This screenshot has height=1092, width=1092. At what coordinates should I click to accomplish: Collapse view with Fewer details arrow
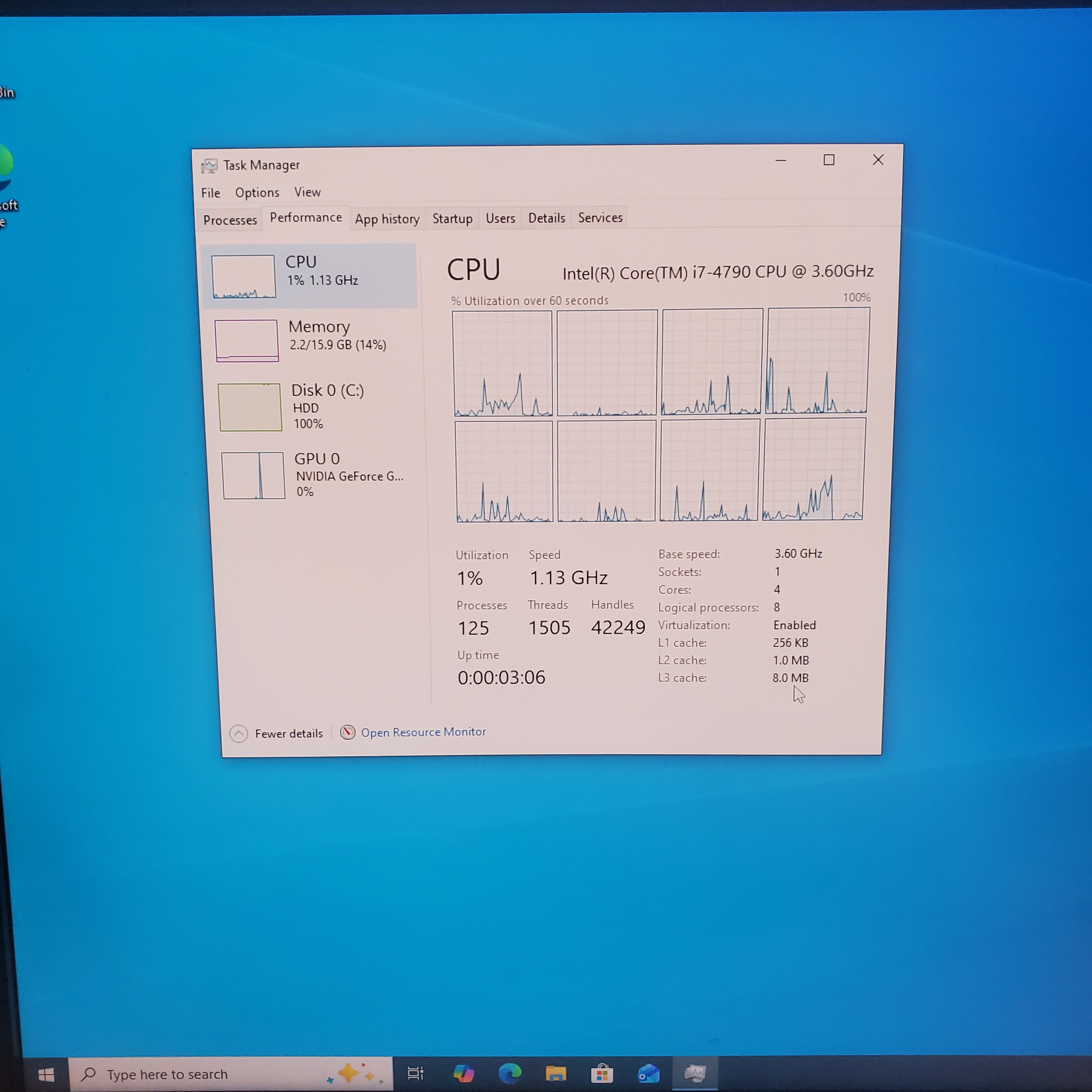(239, 734)
